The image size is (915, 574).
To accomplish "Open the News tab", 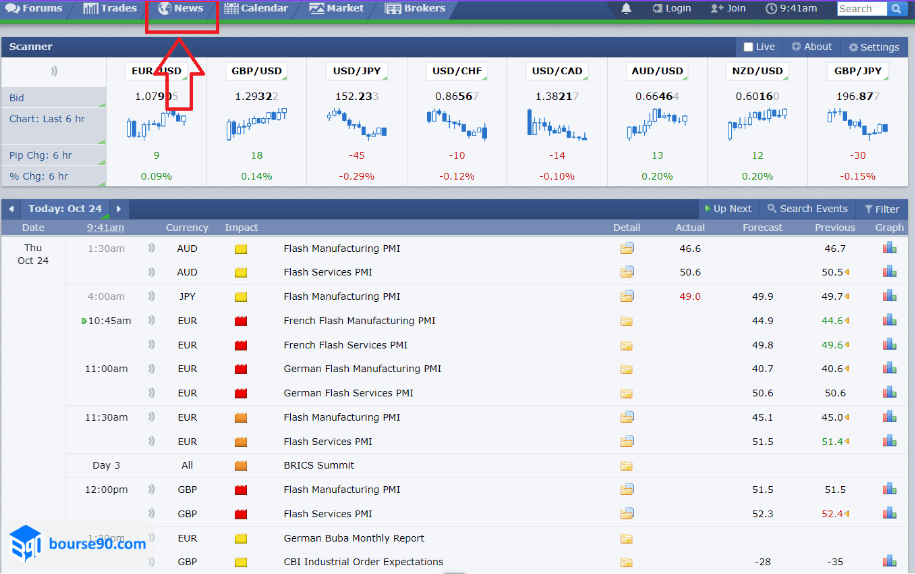I will (180, 9).
